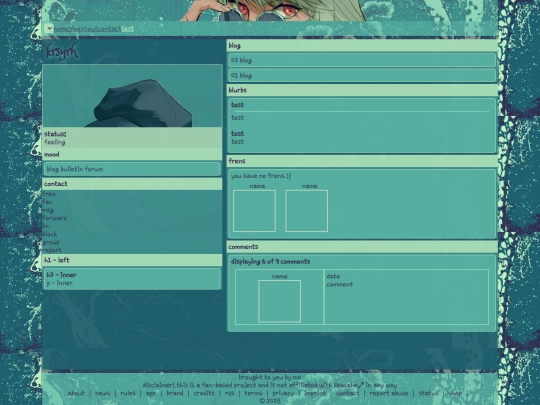Select the feeling text under status
The image size is (540, 405).
coord(55,142)
